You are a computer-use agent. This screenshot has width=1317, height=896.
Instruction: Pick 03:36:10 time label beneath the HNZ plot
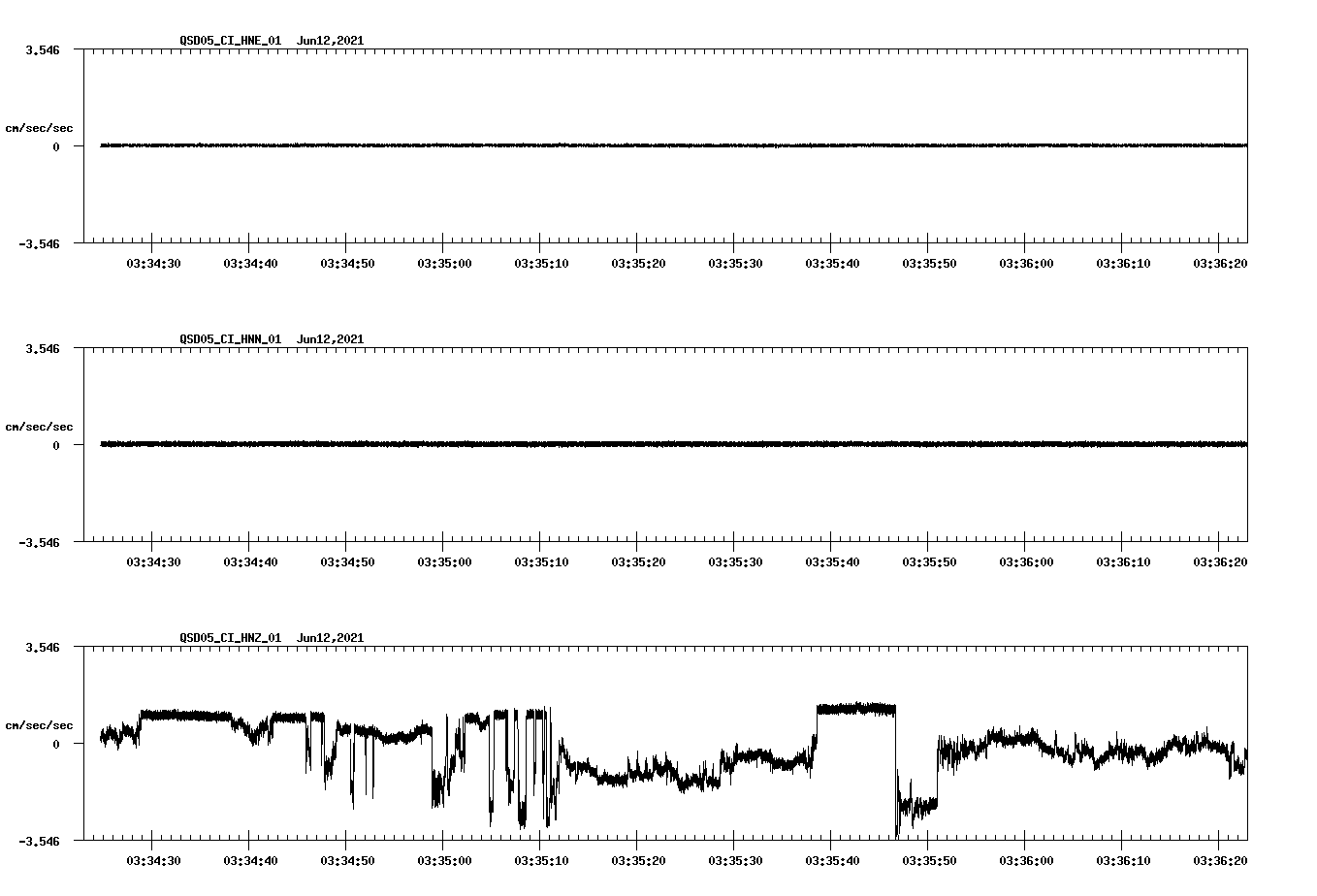(x=1123, y=861)
